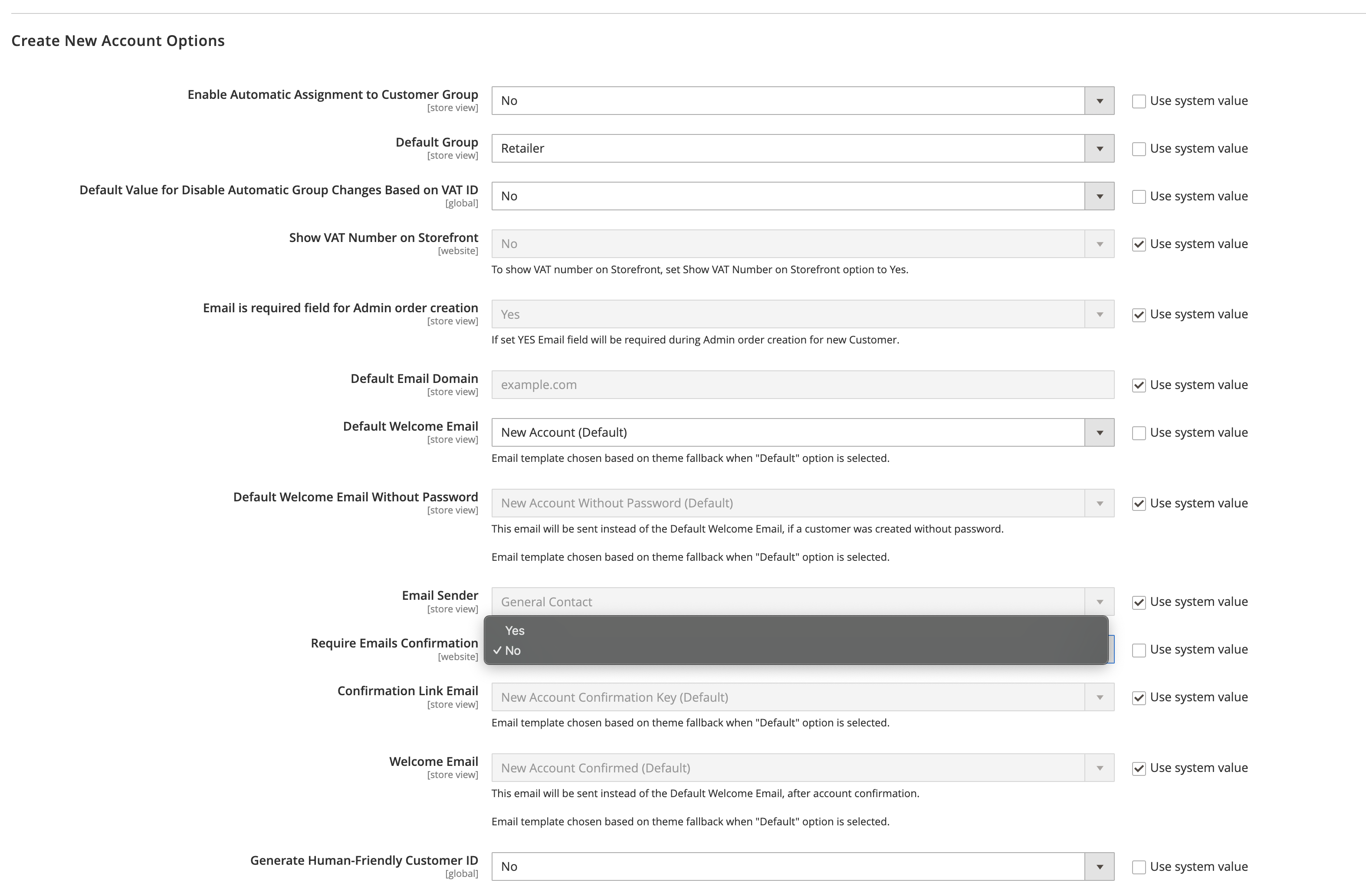Viewport: 1366px width, 896px height.
Task: Tick Use system value for Default Welcome Email
Action: (x=1139, y=433)
